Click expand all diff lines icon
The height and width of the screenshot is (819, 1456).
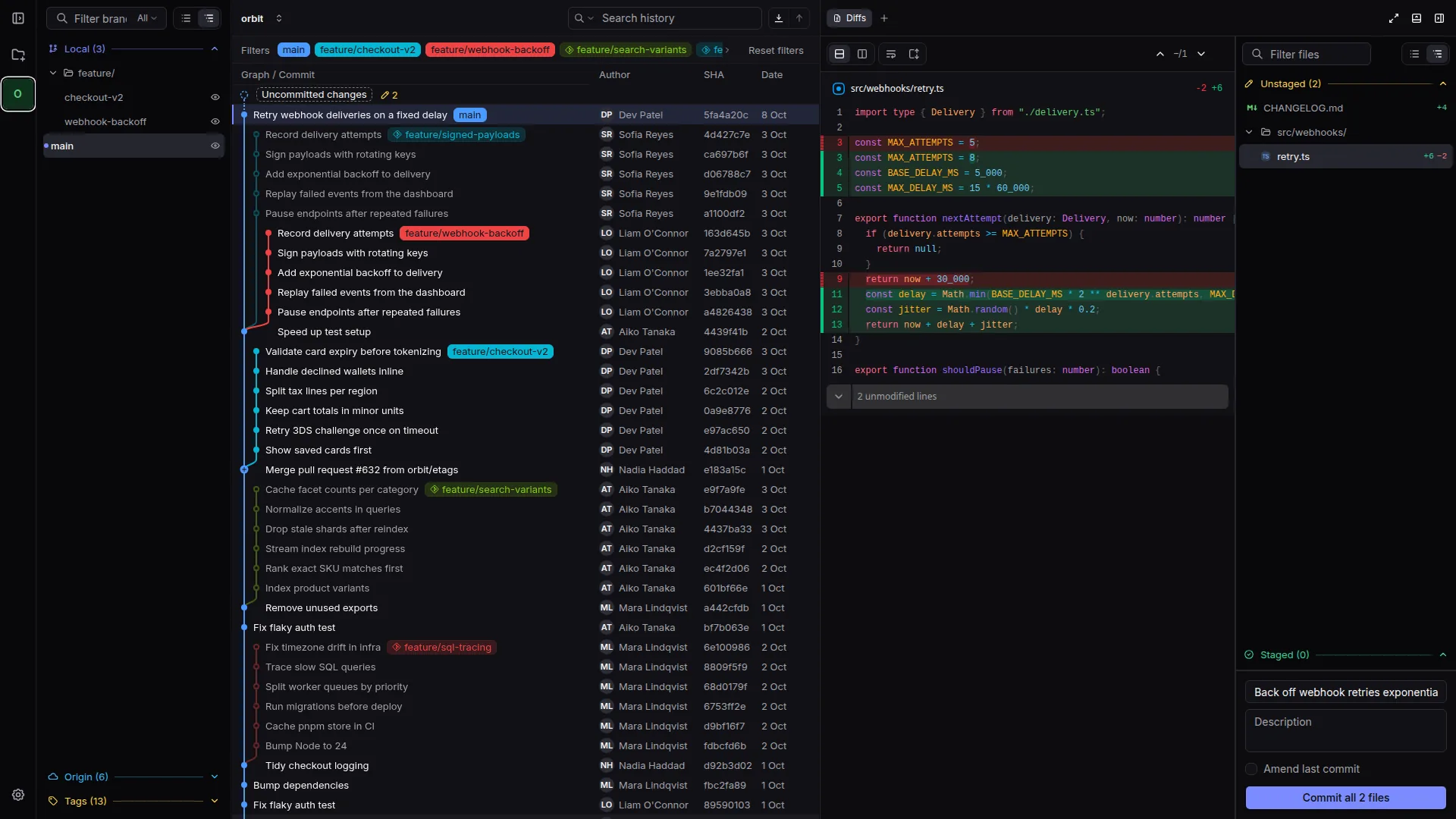click(x=914, y=54)
